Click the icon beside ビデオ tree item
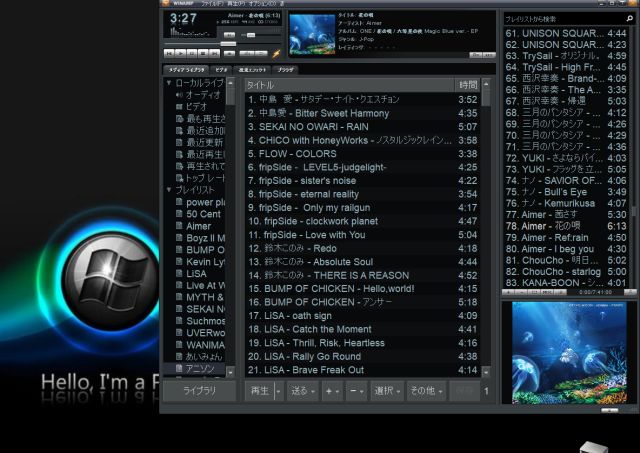 click(179, 107)
